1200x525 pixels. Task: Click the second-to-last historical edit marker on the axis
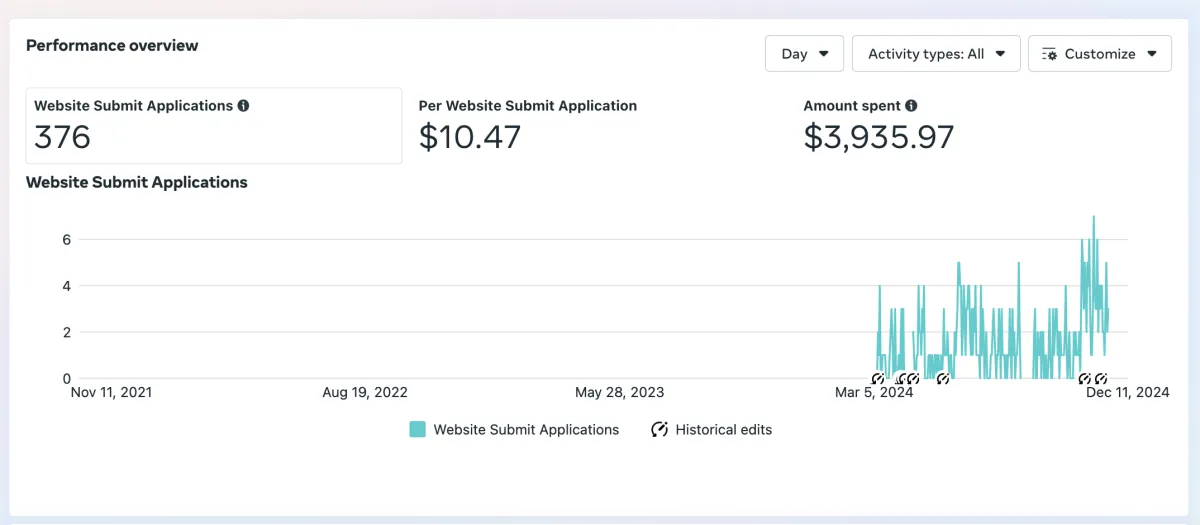pos(1085,379)
